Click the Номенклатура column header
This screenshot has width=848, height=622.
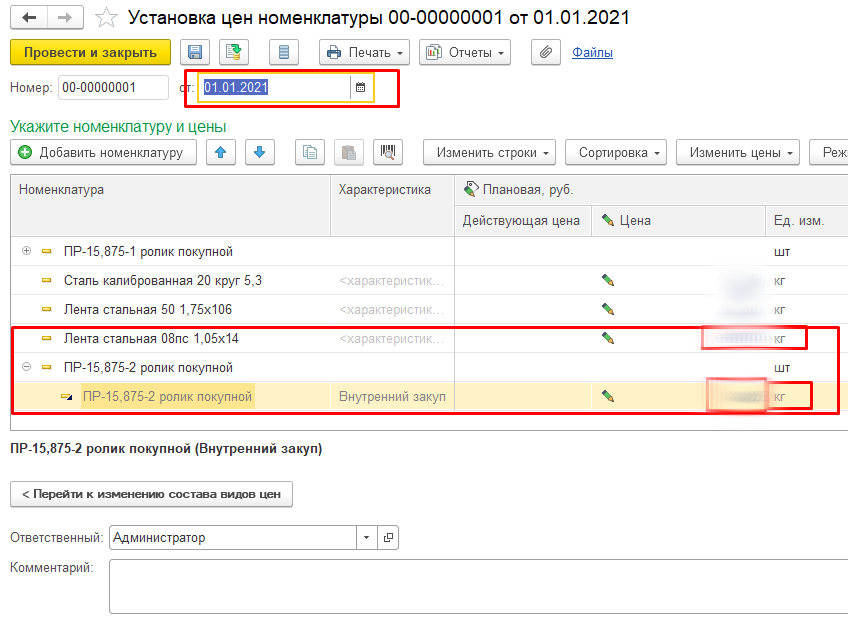tap(170, 206)
